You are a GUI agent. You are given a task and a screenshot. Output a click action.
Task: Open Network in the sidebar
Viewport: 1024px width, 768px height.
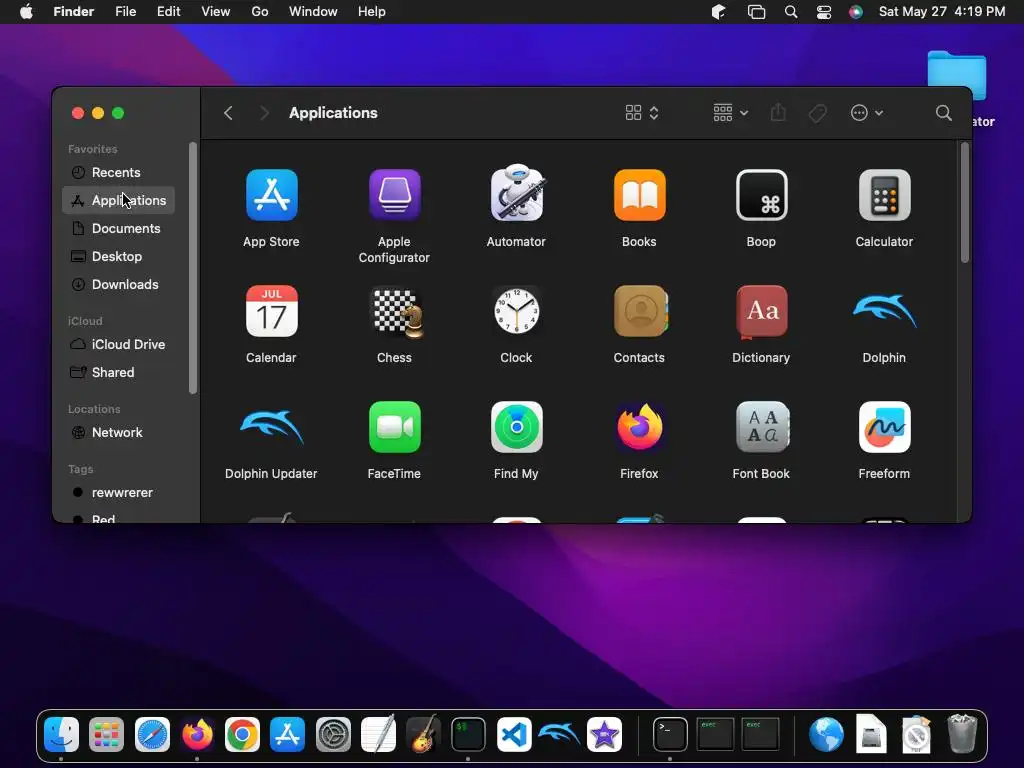click(118, 432)
